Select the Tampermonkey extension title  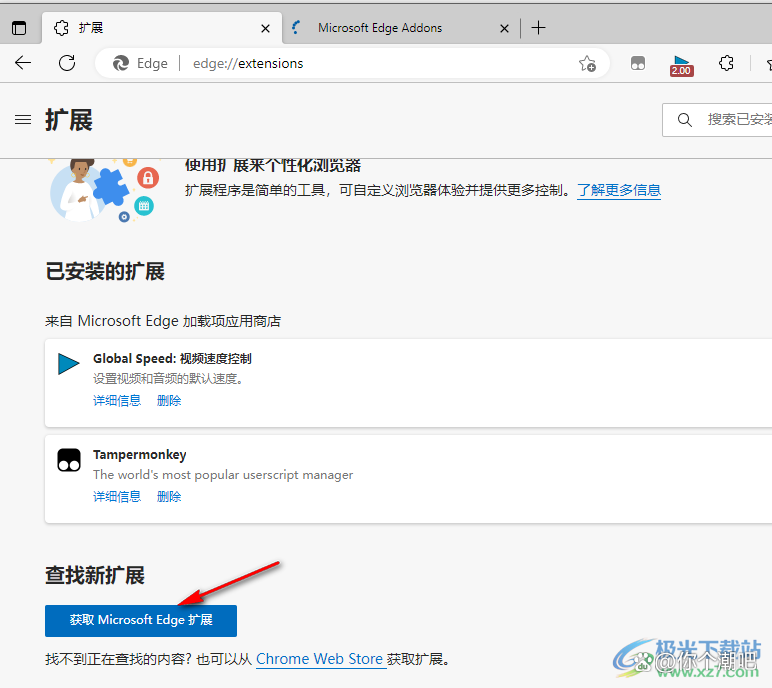pos(140,455)
